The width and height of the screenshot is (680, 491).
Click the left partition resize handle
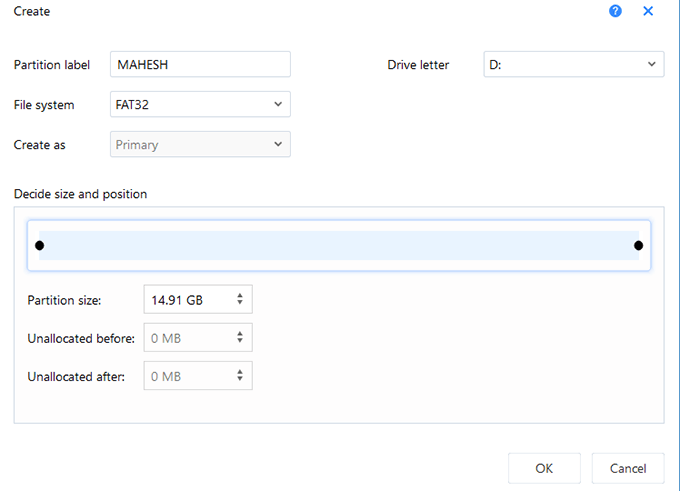[39, 245]
